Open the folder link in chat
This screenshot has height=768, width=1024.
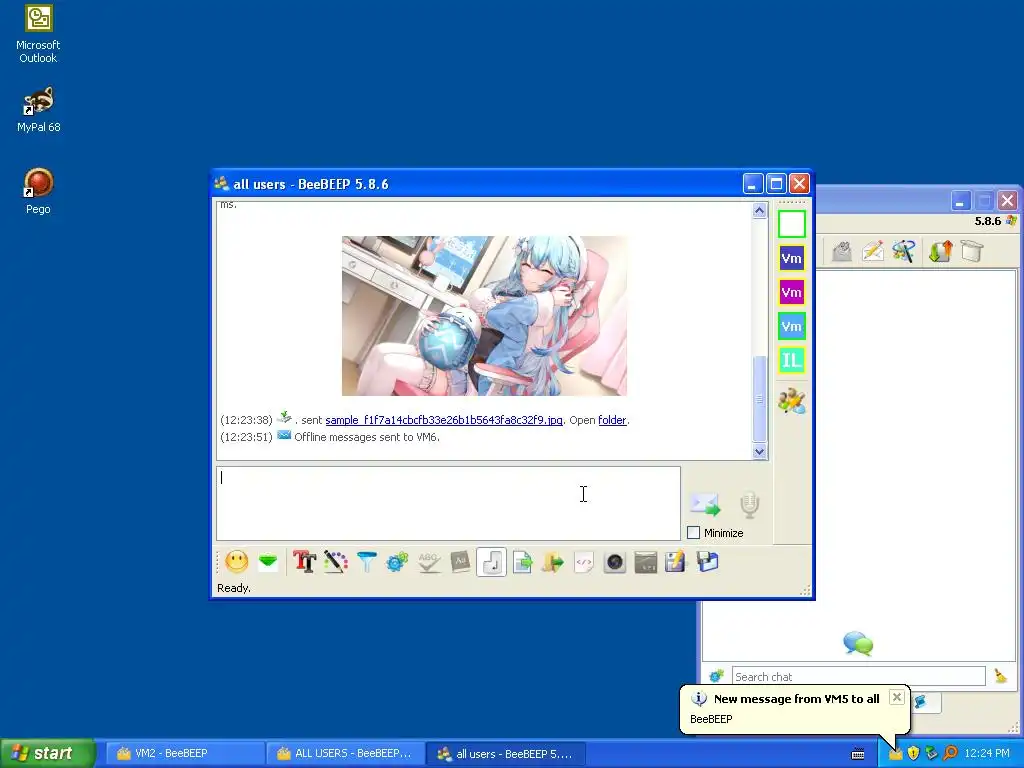point(612,420)
